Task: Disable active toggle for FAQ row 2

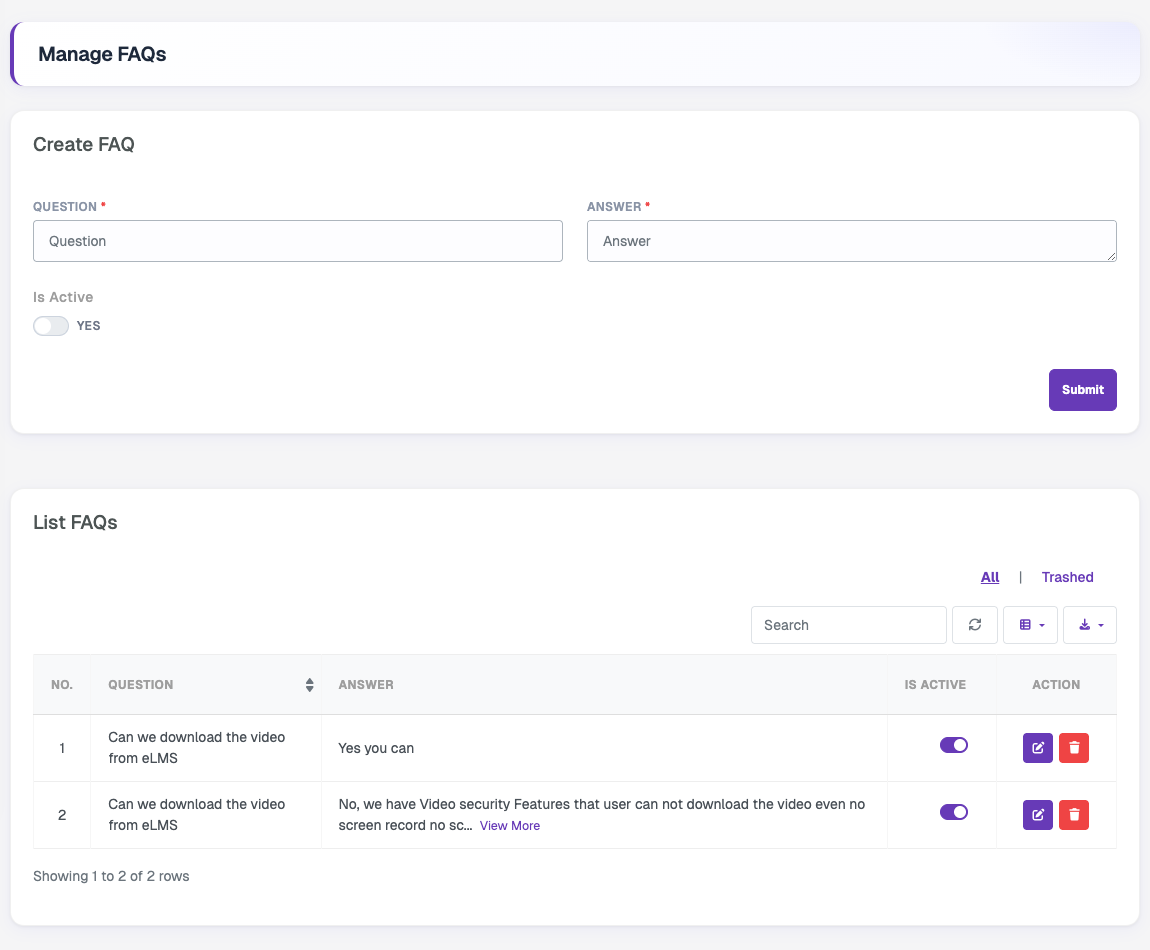Action: coord(953,811)
